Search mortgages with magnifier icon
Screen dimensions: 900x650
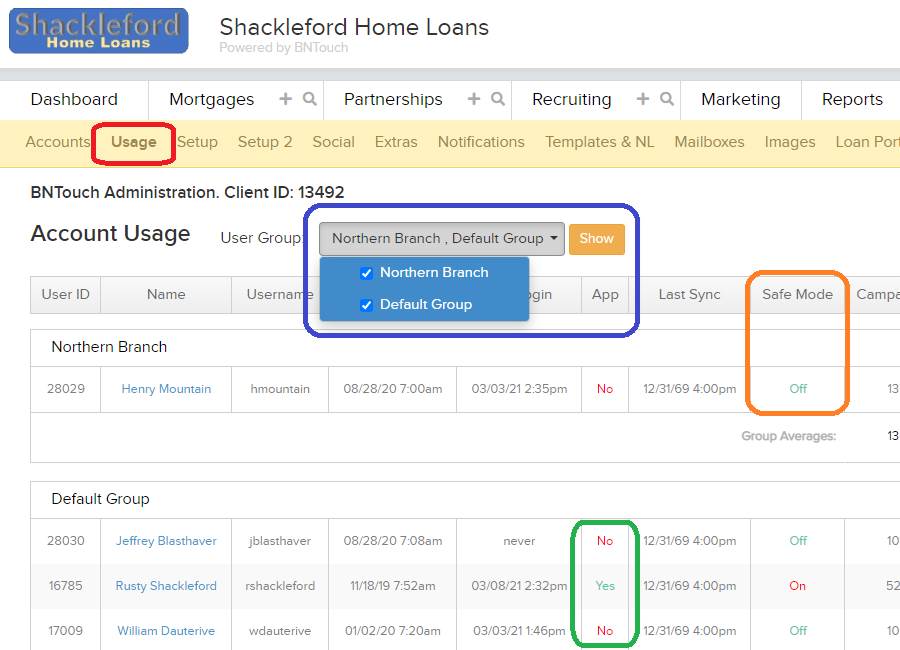pyautogui.click(x=309, y=99)
